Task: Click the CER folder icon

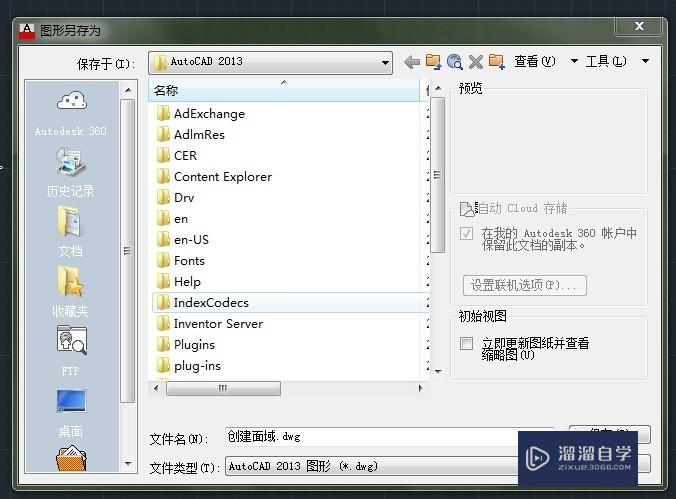Action: 163,155
